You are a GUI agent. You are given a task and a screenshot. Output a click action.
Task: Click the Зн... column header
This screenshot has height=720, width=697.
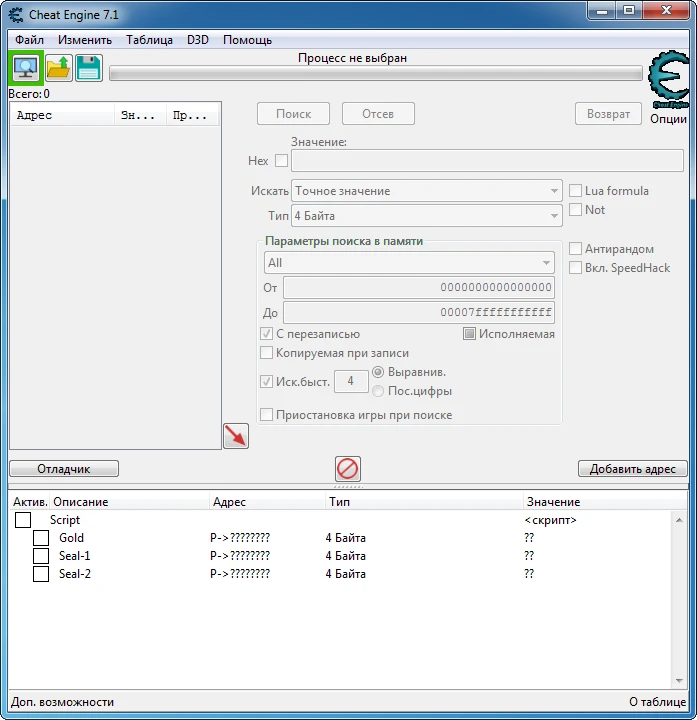[140, 115]
